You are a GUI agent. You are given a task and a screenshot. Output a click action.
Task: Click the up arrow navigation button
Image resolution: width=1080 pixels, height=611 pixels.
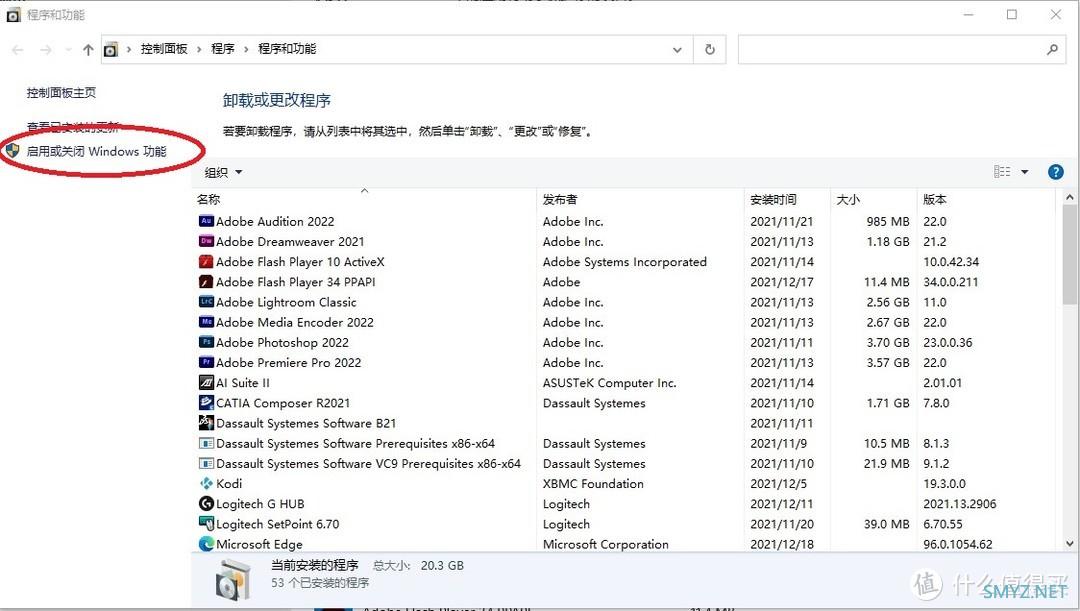click(88, 50)
